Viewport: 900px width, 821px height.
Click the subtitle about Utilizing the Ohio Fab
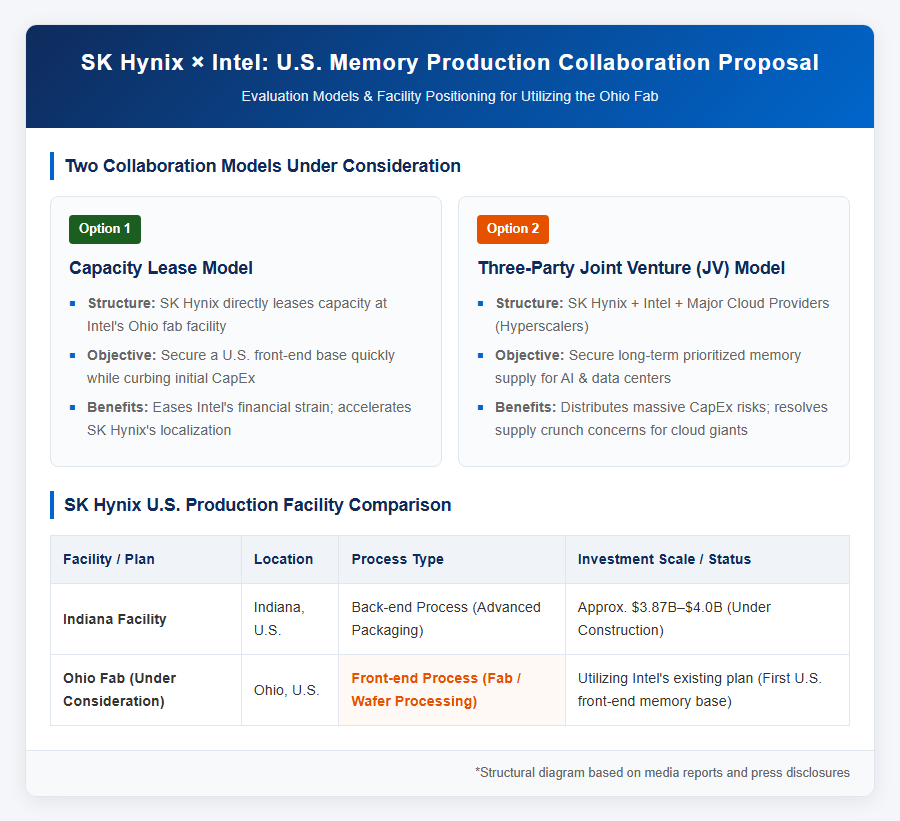(449, 96)
